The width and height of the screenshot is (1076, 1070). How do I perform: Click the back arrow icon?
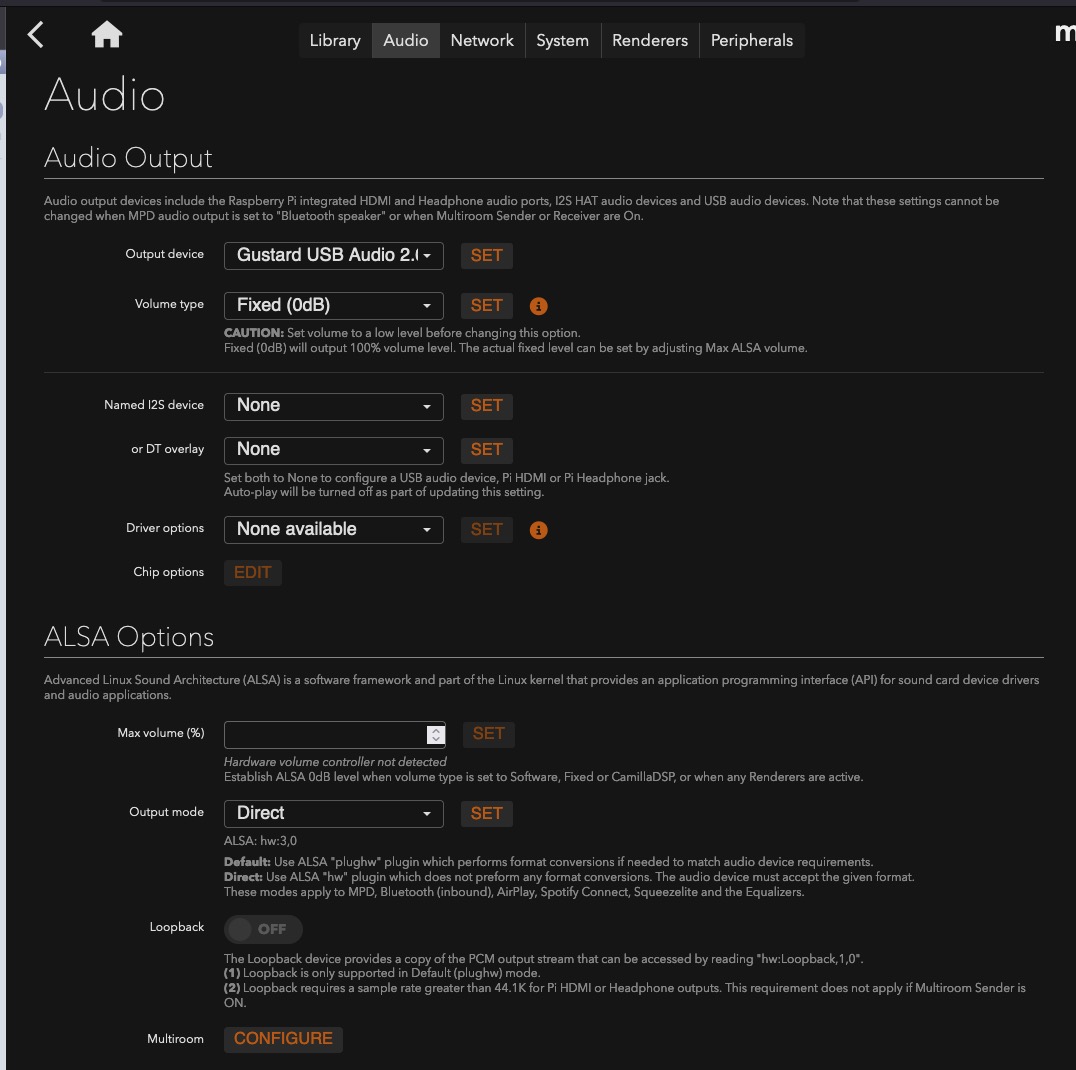coord(36,35)
